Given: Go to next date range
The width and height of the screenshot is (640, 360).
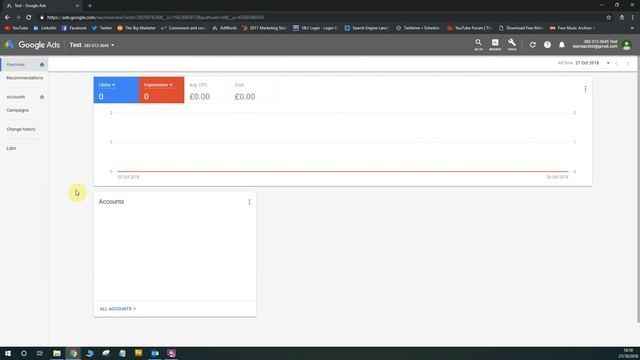Looking at the screenshot, I should pyautogui.click(x=628, y=63).
